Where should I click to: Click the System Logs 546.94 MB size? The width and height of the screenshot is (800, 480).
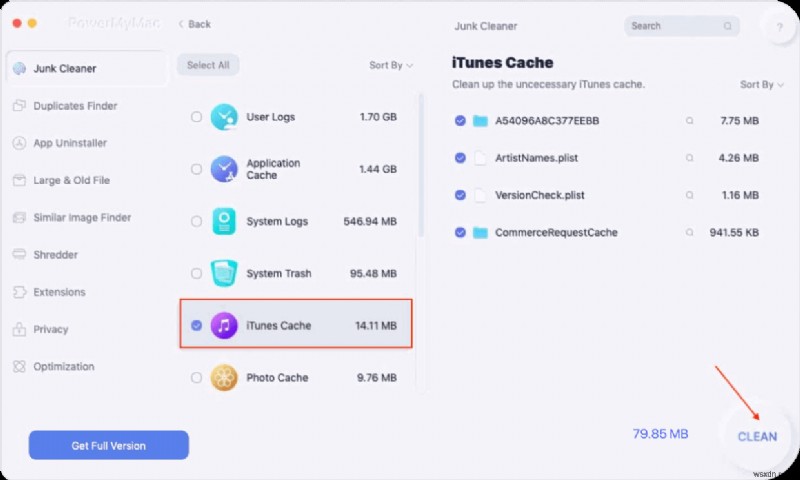pyautogui.click(x=370, y=221)
